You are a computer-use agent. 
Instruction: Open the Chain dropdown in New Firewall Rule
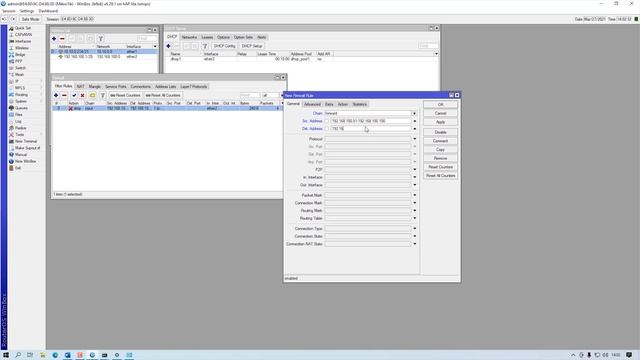(414, 113)
